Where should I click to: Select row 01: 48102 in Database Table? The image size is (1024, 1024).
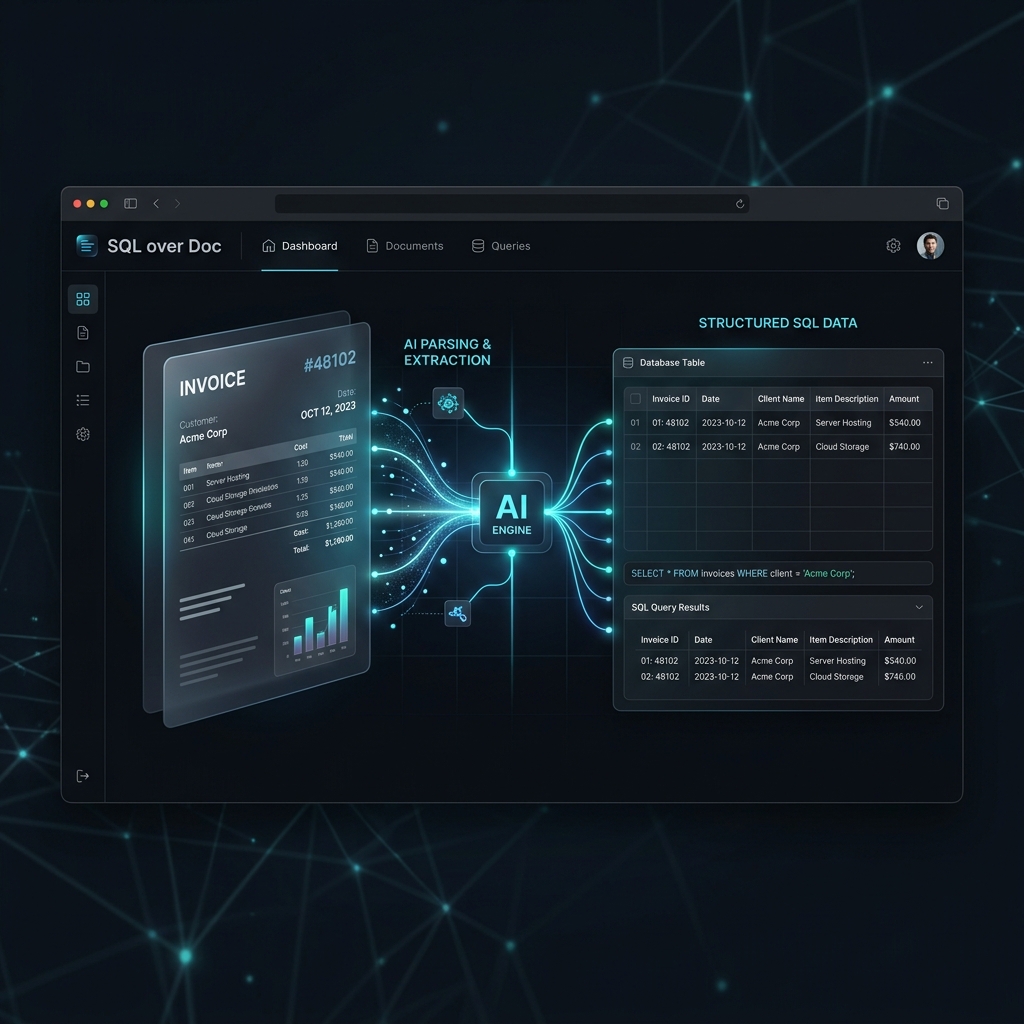coord(778,423)
